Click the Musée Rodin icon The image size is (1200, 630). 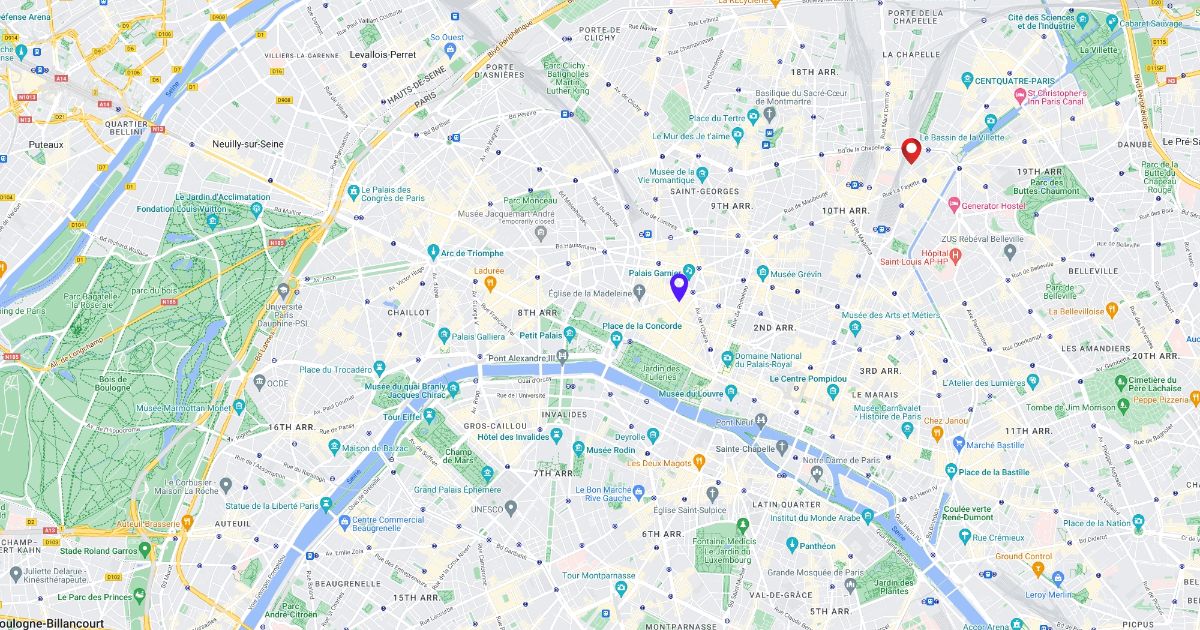pyautogui.click(x=576, y=450)
